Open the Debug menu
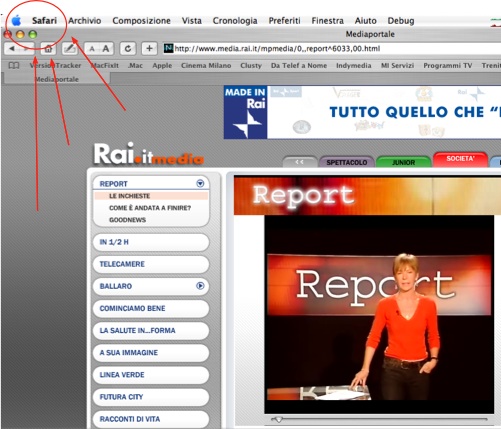501x429 pixels. (401, 21)
